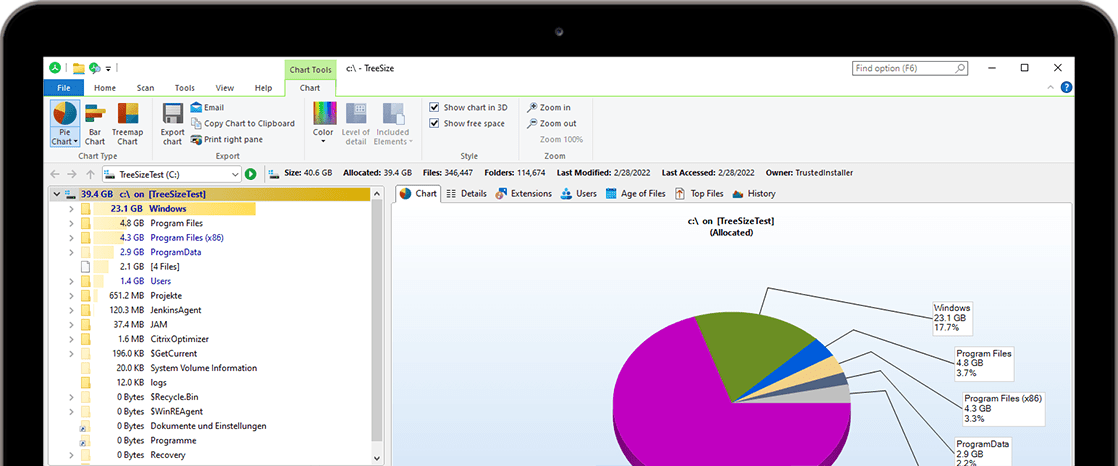Zoom out of the chart
The height and width of the screenshot is (466, 1118).
point(551,123)
